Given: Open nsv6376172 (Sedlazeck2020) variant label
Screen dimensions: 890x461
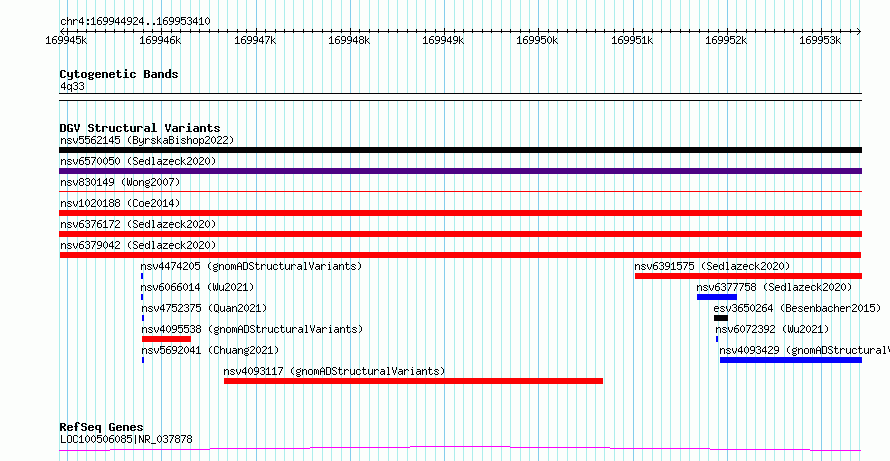Looking at the screenshot, I should [138, 224].
